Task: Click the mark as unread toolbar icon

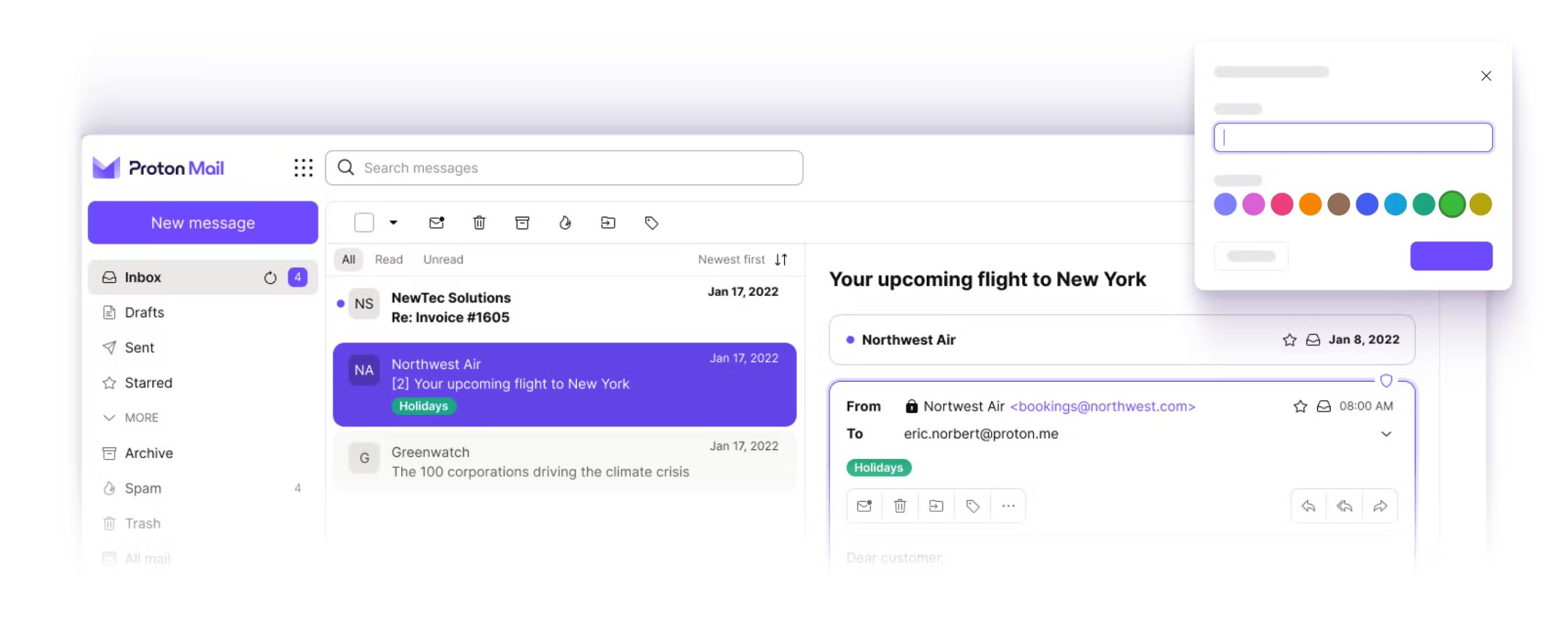Action: pyautogui.click(x=436, y=222)
